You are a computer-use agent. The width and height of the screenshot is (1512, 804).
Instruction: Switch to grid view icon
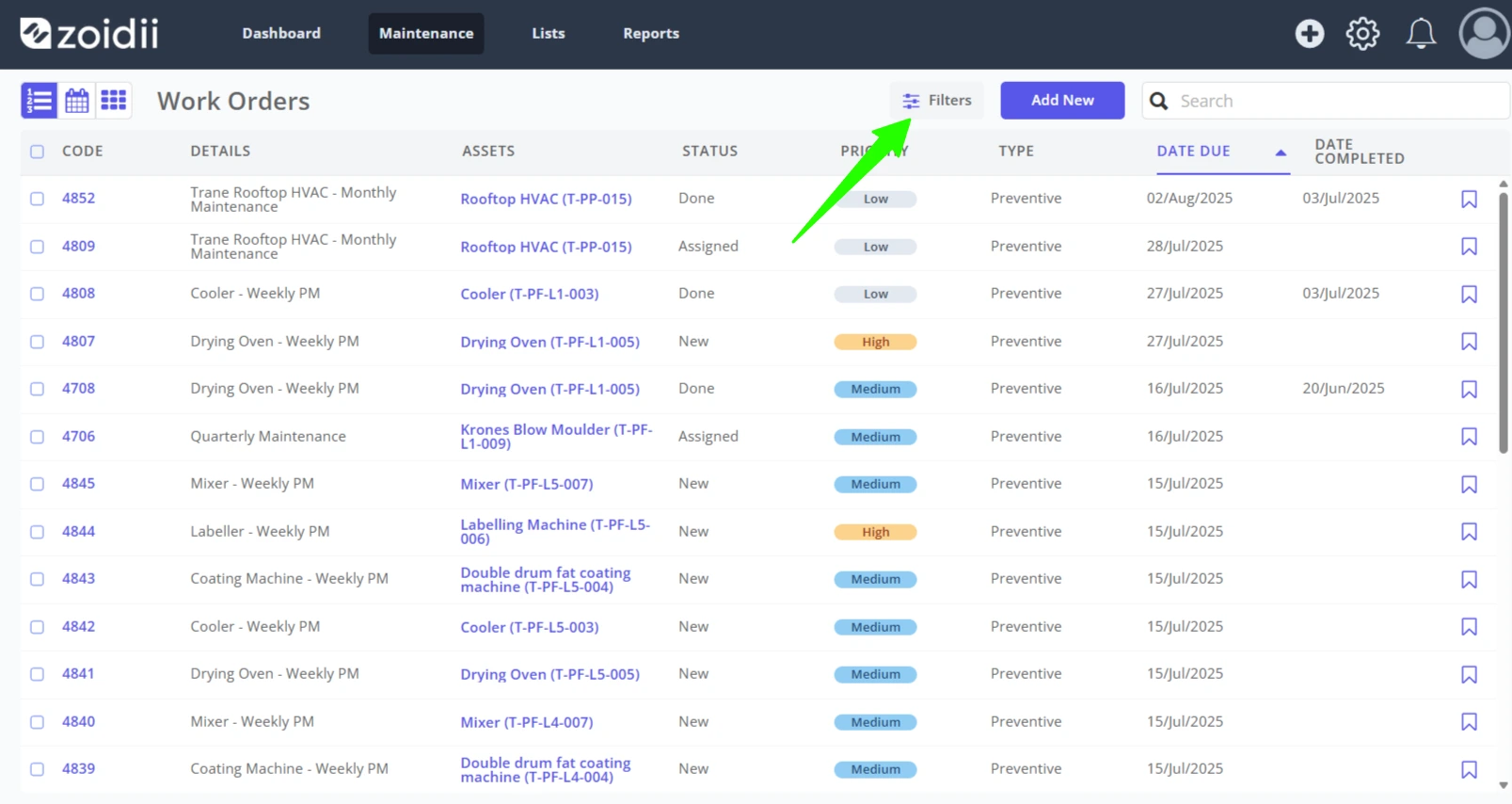tap(114, 101)
